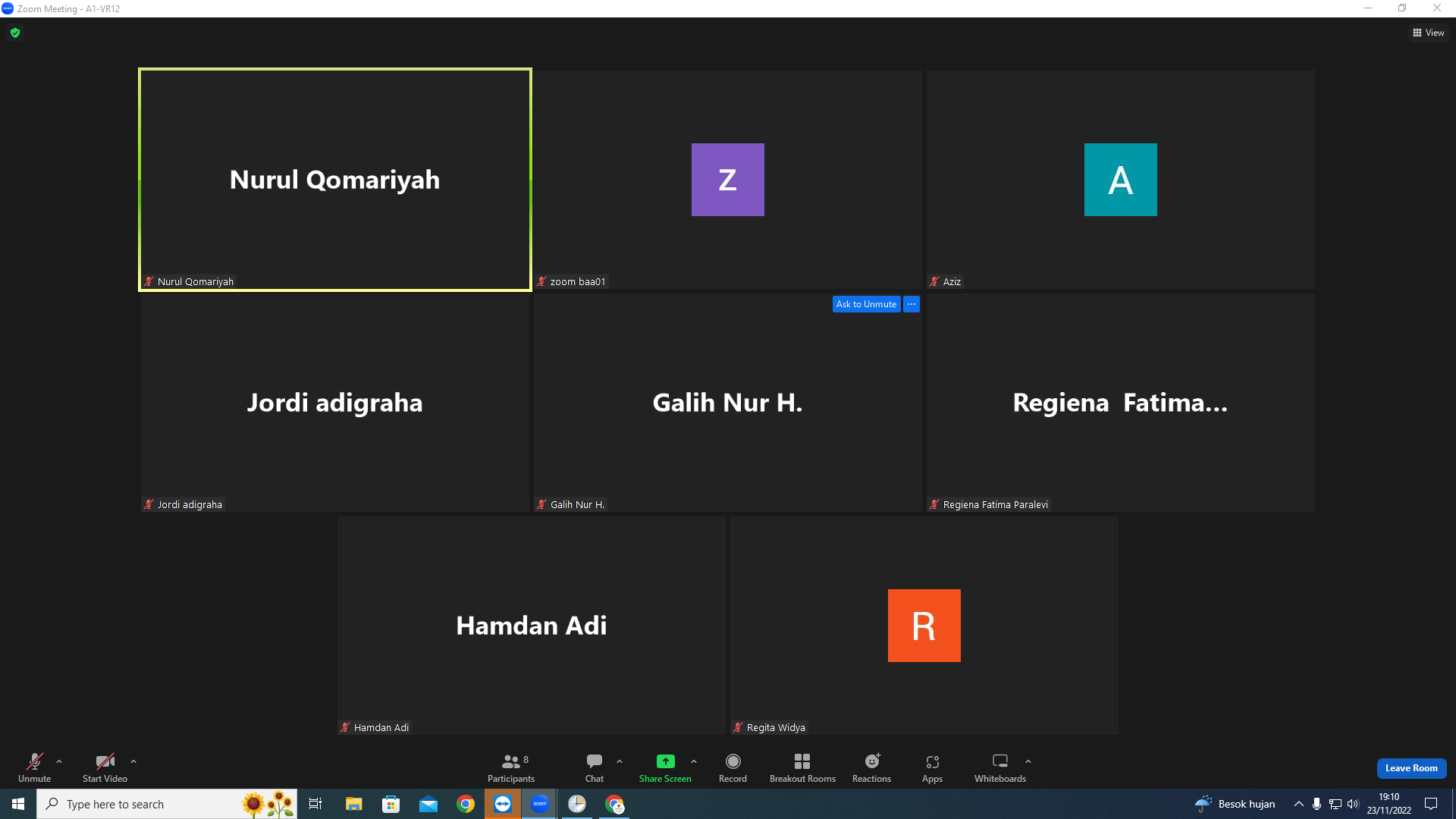The image size is (1456, 819).
Task: Open Google Chrome from taskbar
Action: pos(466,804)
